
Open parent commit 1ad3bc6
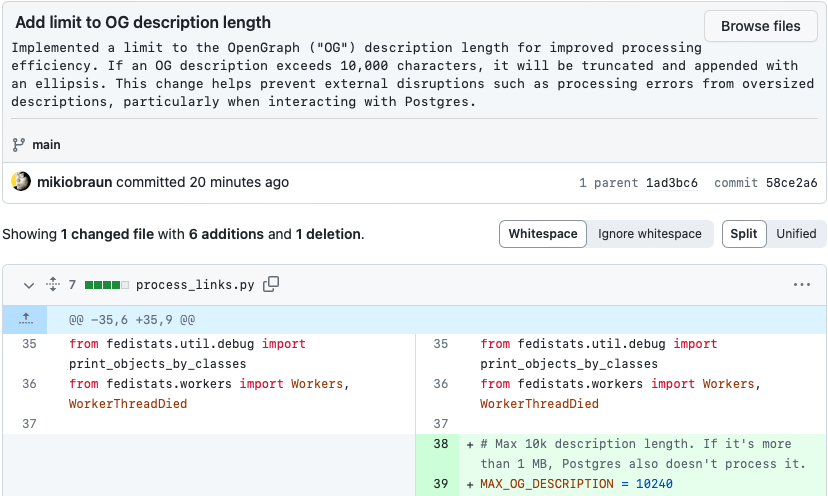670,183
